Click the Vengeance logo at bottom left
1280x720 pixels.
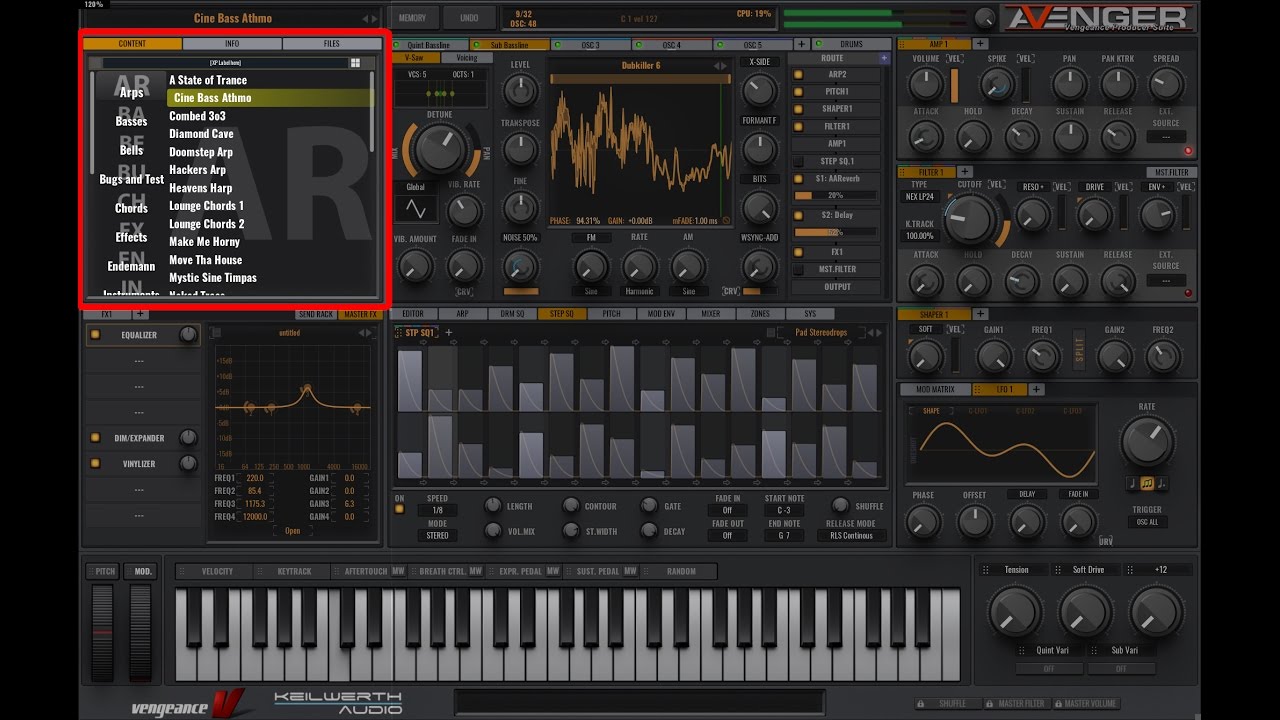coord(188,705)
